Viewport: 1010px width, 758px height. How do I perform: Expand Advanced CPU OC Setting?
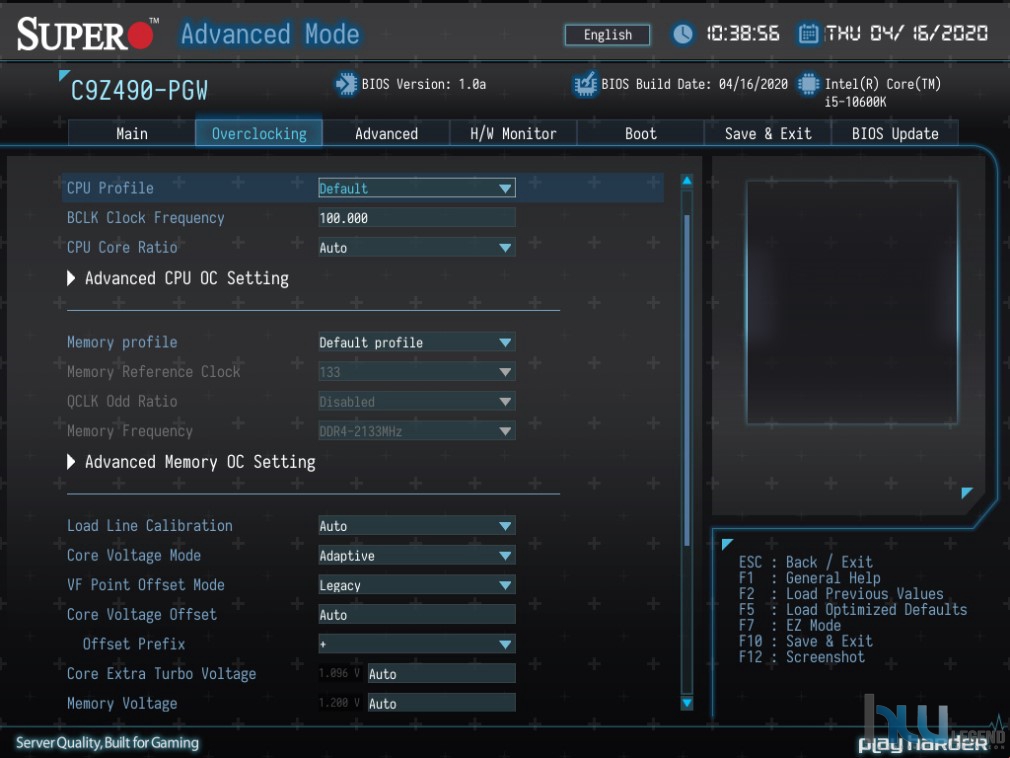[178, 278]
